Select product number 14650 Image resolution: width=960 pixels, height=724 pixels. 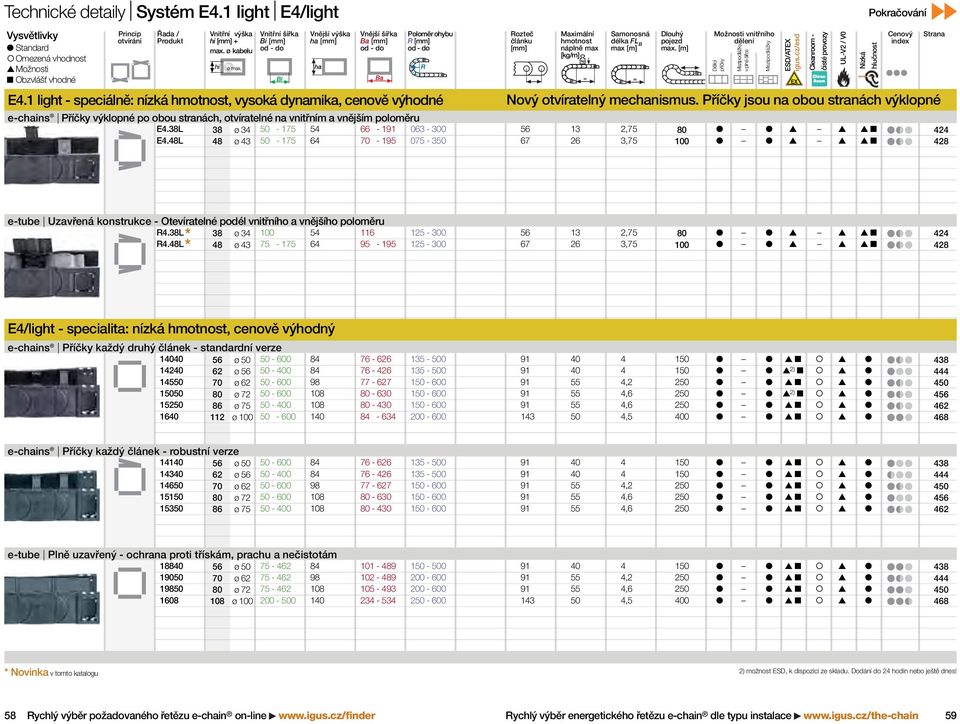[x=171, y=486]
